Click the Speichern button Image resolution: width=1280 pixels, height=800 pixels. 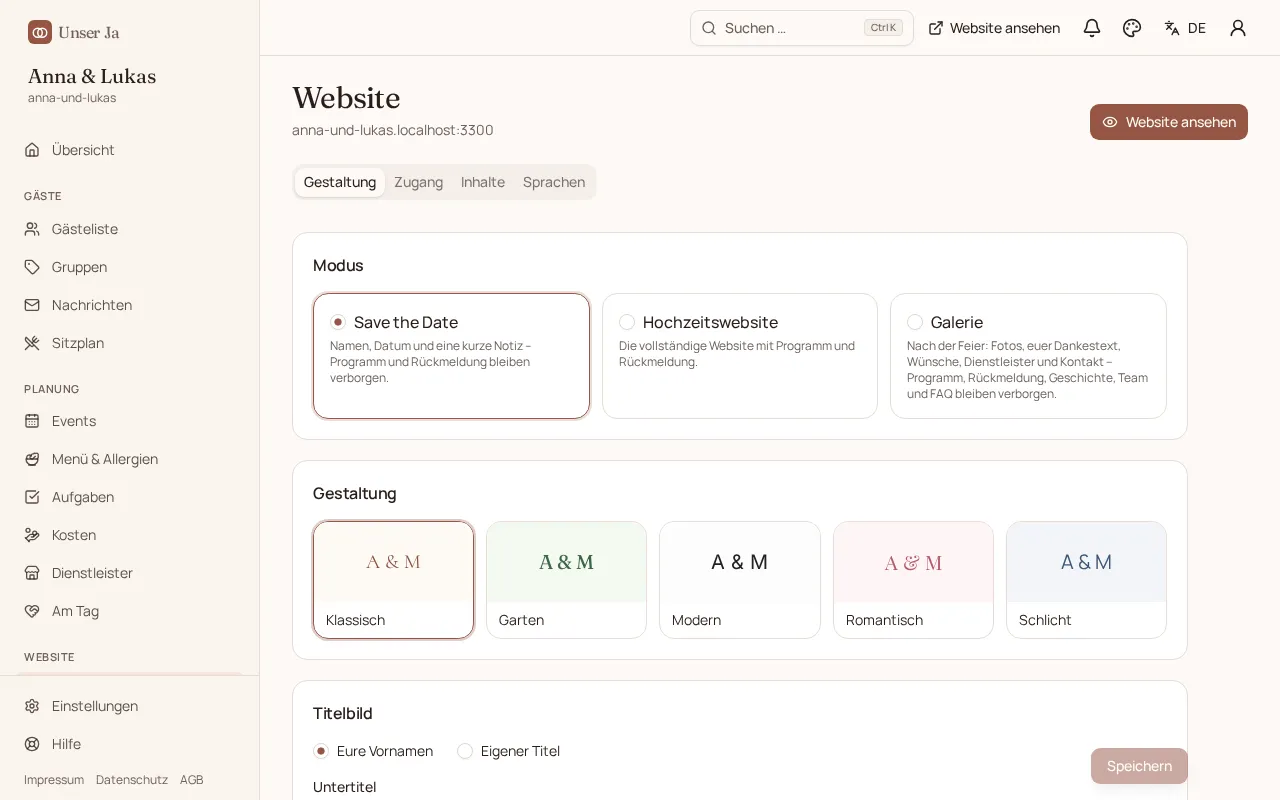1139,766
